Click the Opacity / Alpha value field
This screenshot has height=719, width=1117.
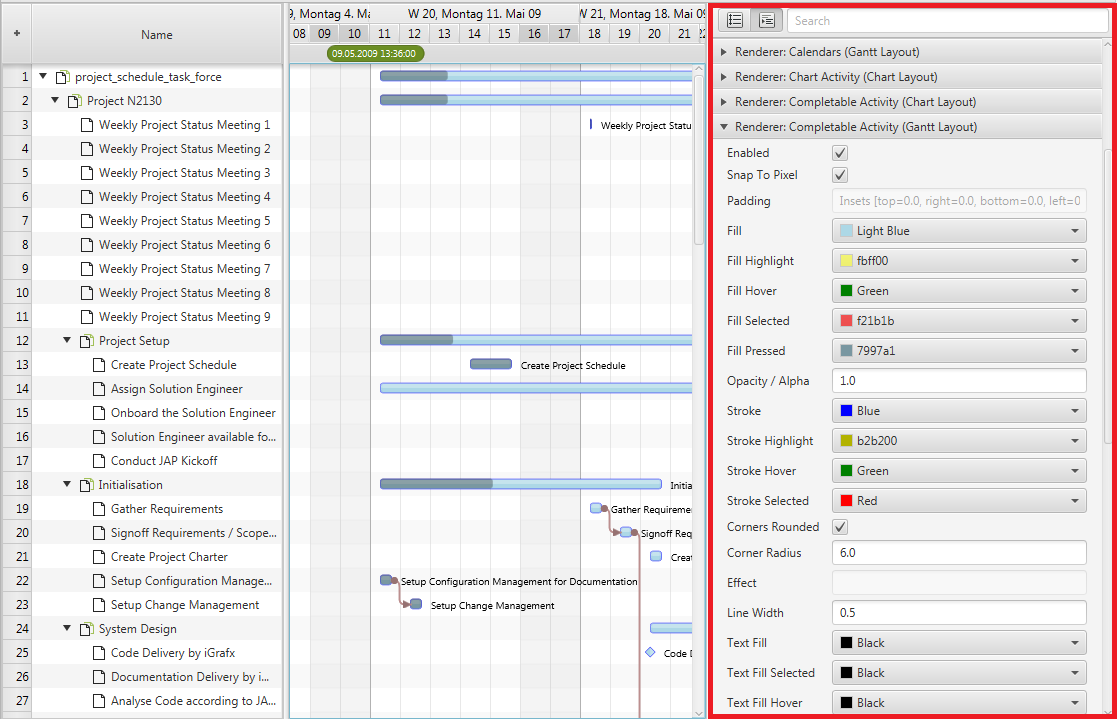(x=959, y=381)
